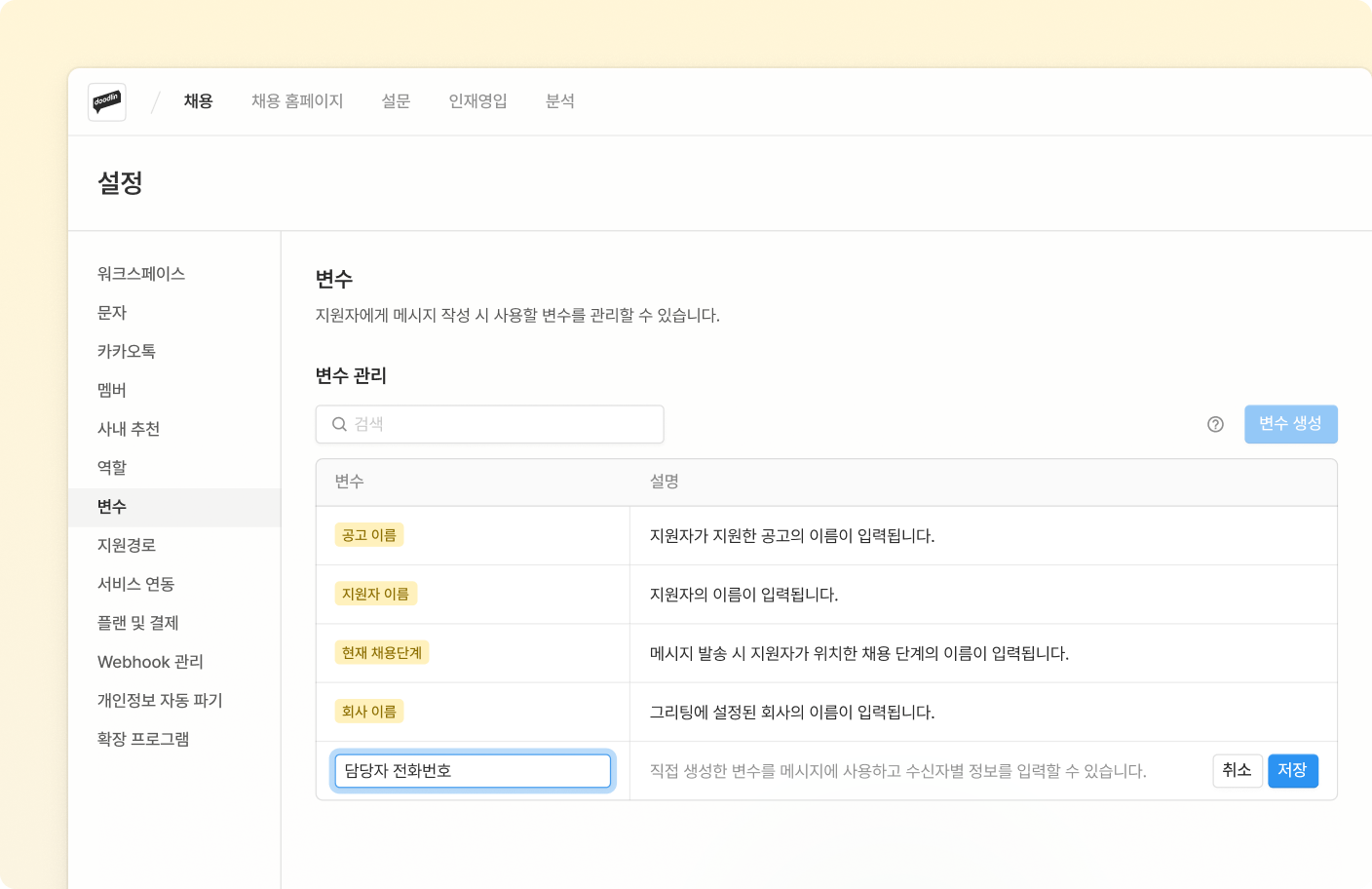Go to the 인재영입 tab
Screen dimensions: 1372x889
coord(477,101)
